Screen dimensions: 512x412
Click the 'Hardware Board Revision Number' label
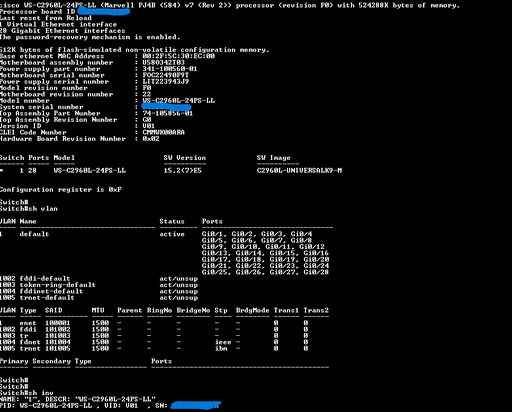[63, 139]
